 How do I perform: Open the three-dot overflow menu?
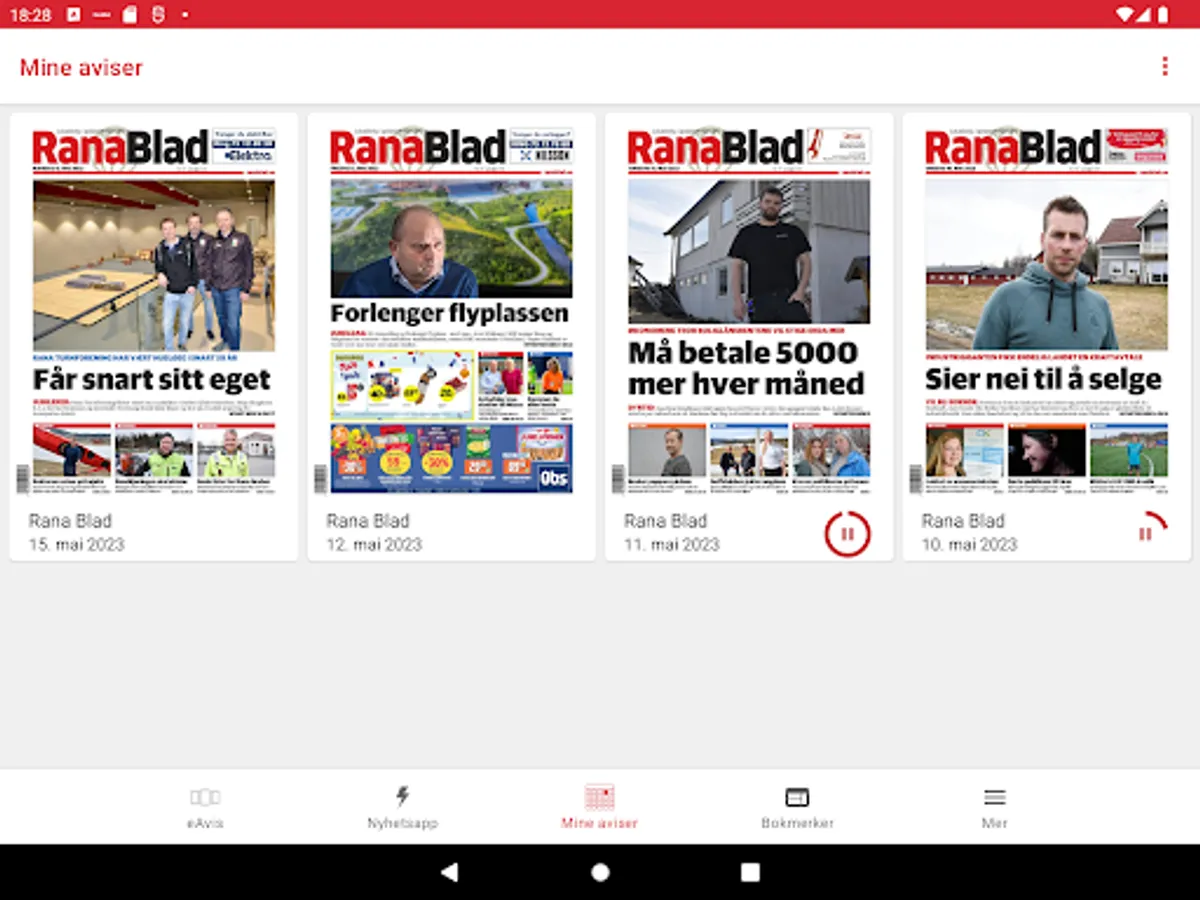tap(1164, 66)
